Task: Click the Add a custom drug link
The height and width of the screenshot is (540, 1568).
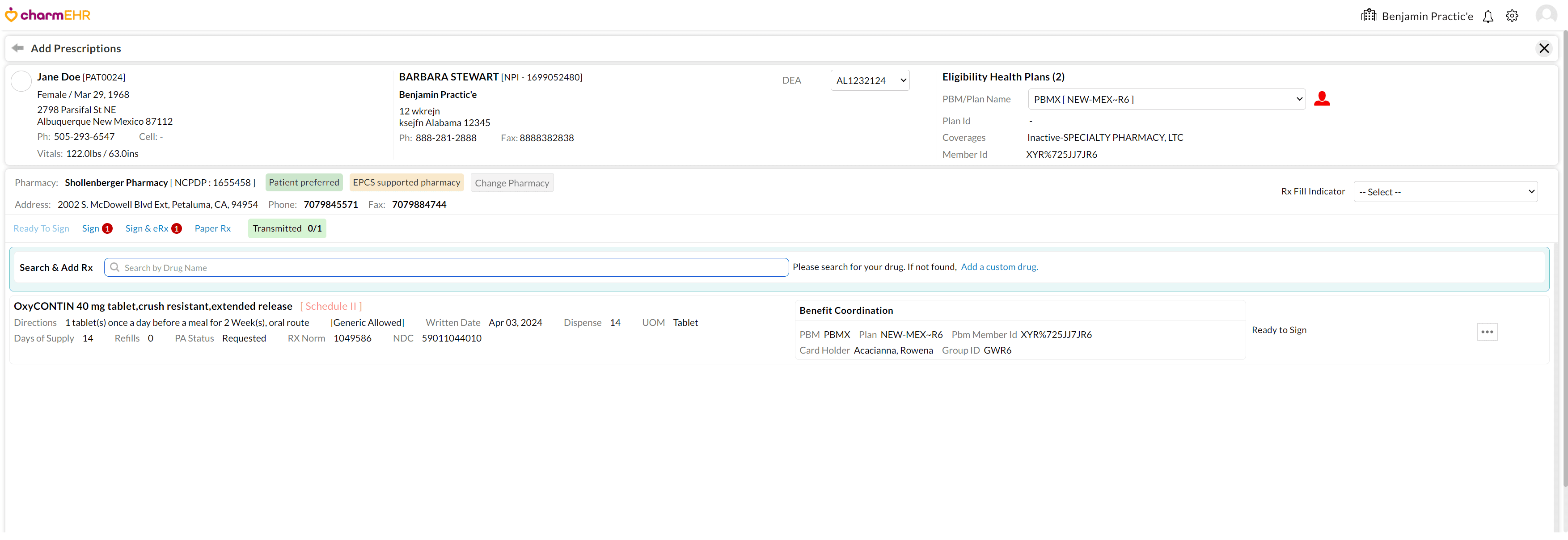Action: [x=999, y=267]
